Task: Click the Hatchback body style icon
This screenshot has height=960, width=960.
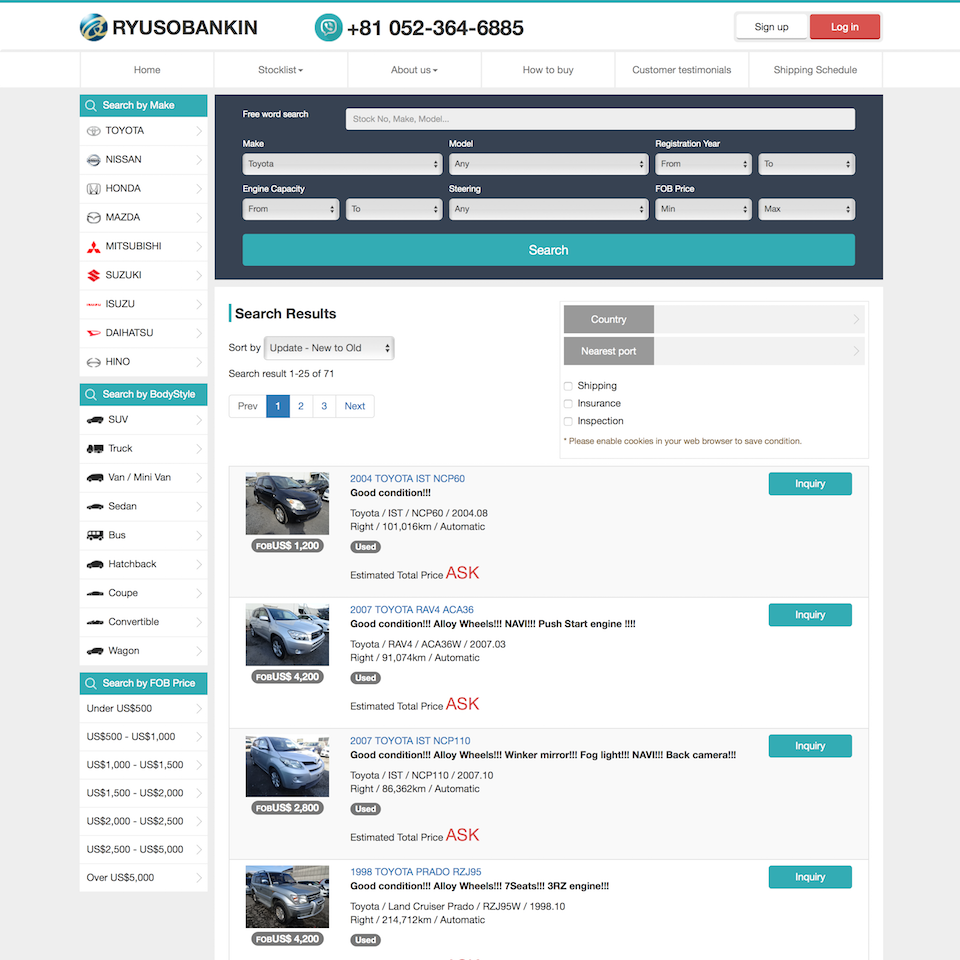Action: (95, 564)
